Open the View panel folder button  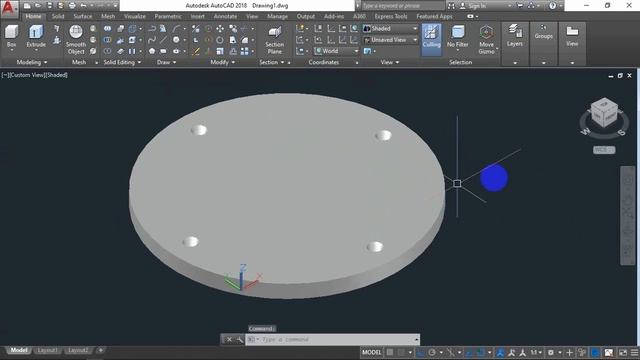[x=572, y=36]
